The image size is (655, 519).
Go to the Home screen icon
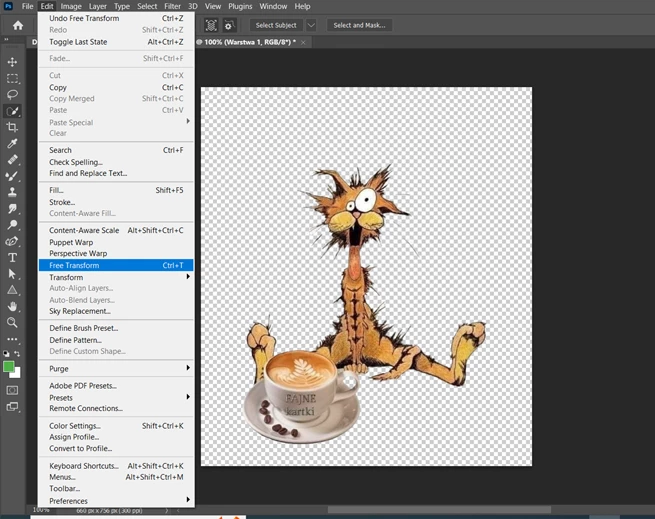18,25
